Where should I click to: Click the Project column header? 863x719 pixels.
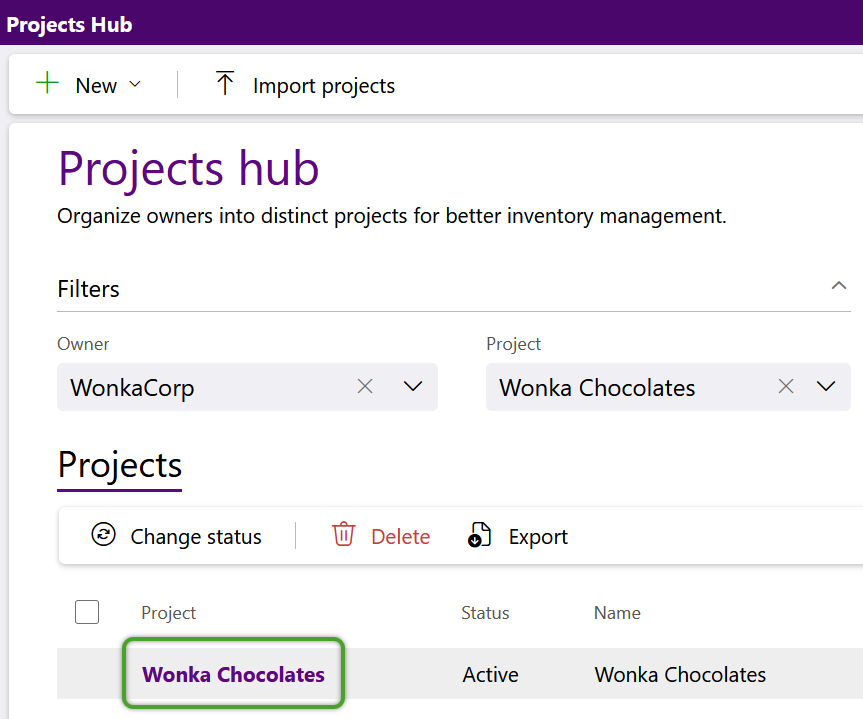click(168, 613)
